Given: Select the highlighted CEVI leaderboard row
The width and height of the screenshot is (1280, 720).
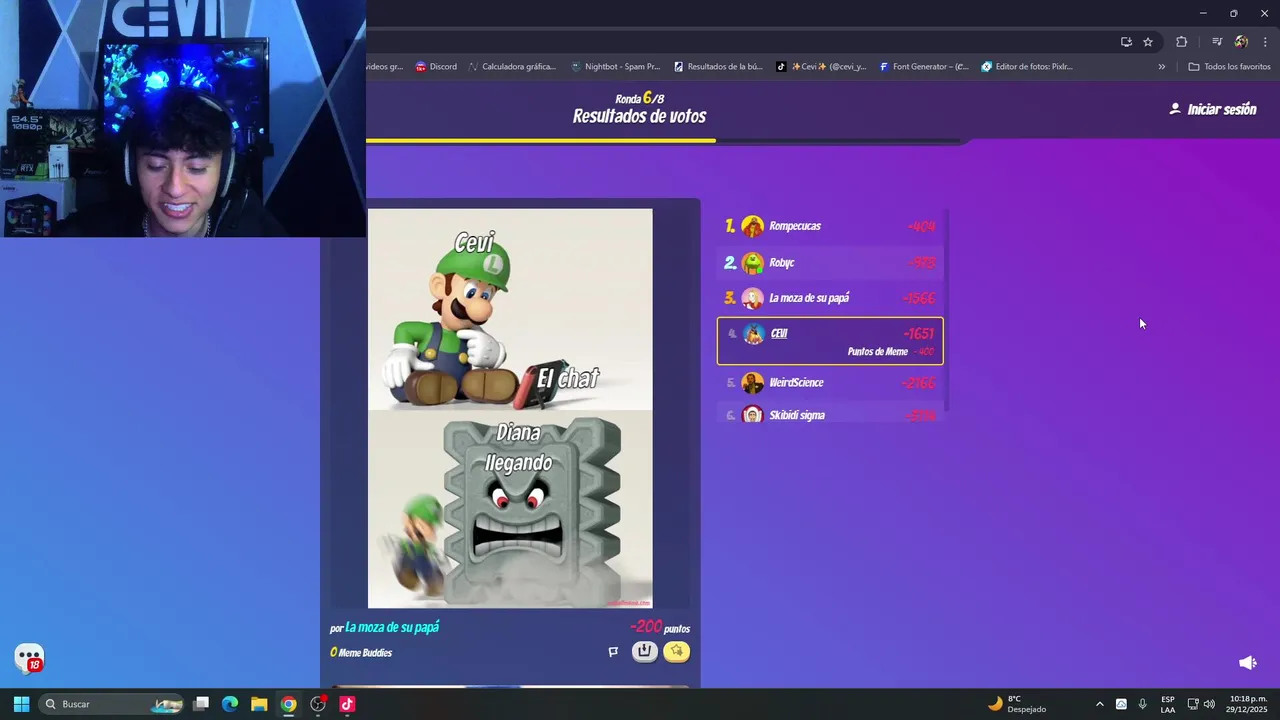Looking at the screenshot, I should pos(830,341).
